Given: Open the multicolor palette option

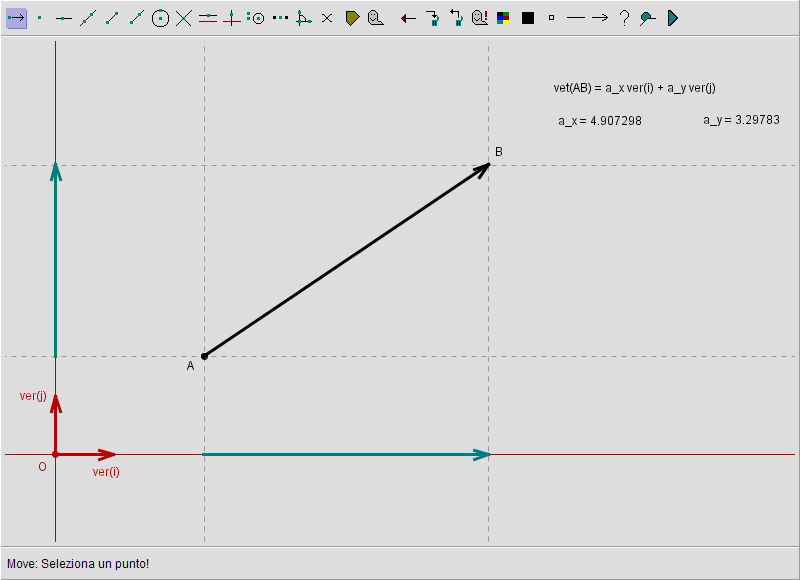Looking at the screenshot, I should pyautogui.click(x=503, y=18).
